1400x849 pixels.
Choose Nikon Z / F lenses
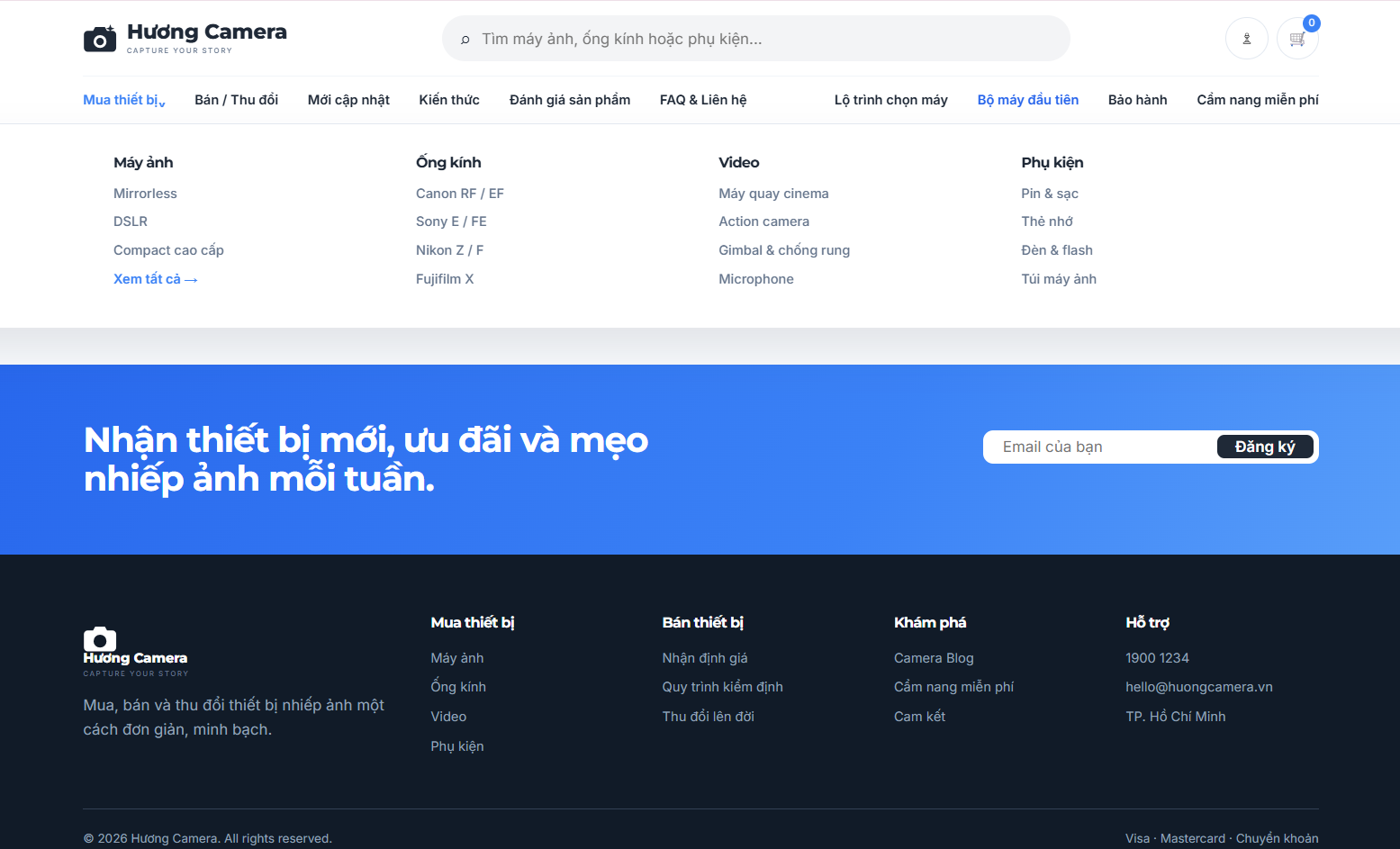tap(450, 250)
